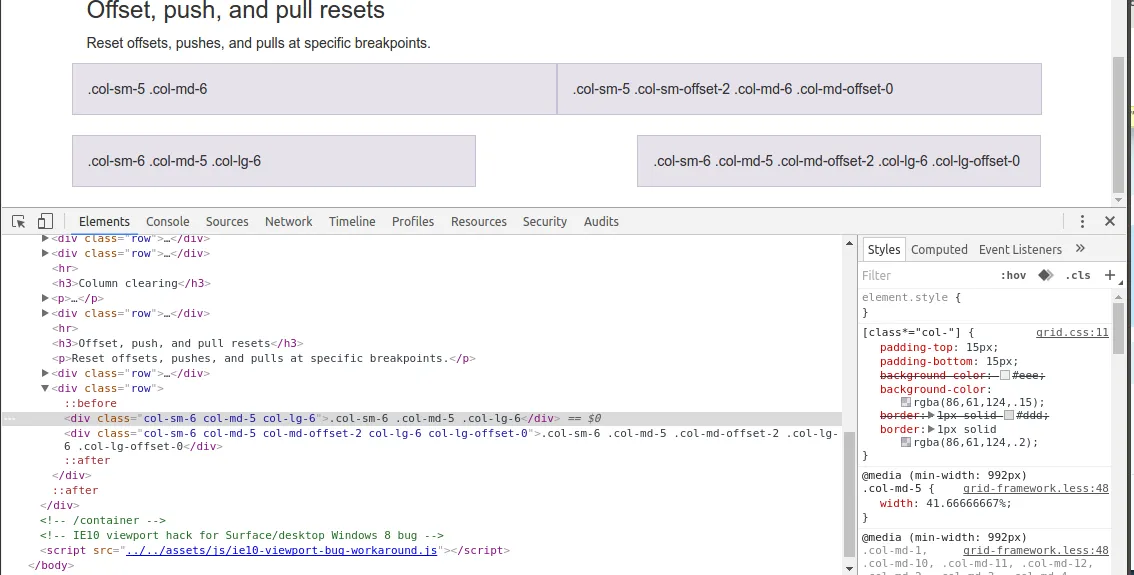Screen dimensions: 1134x575
Task: Collapse the expanded div class="row" node
Action: pos(45,388)
